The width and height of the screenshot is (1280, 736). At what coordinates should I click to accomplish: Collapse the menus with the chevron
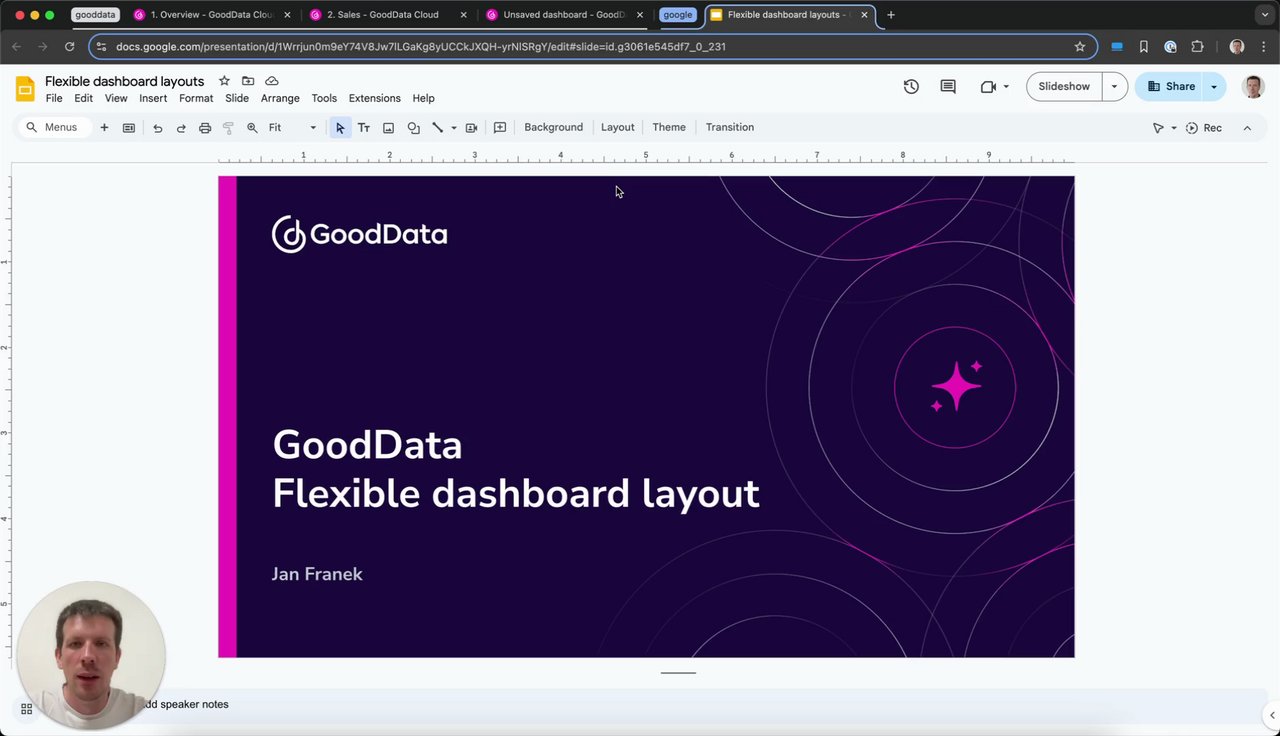(x=1247, y=128)
